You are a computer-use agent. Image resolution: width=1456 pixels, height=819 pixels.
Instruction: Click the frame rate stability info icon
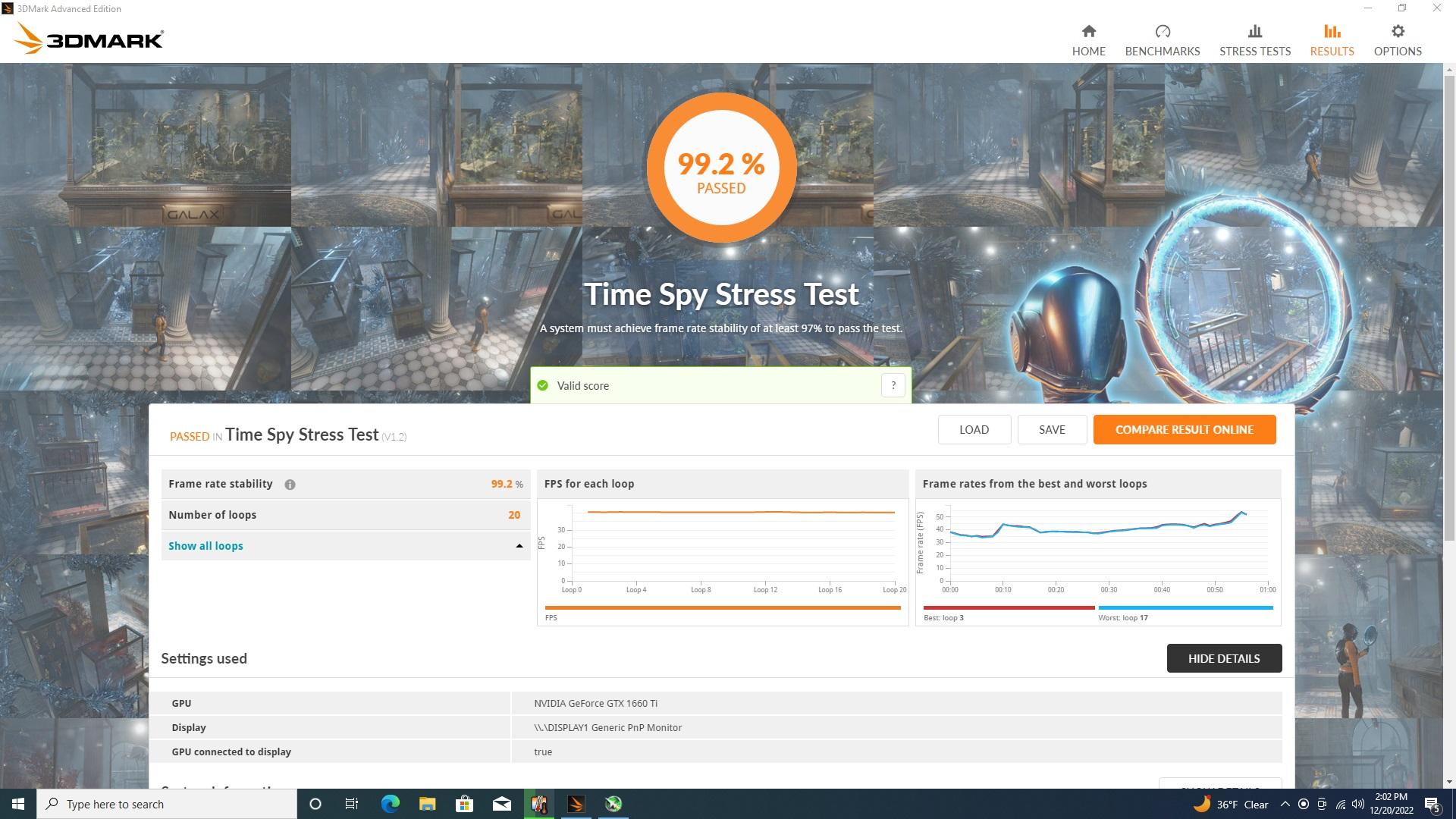tap(290, 485)
